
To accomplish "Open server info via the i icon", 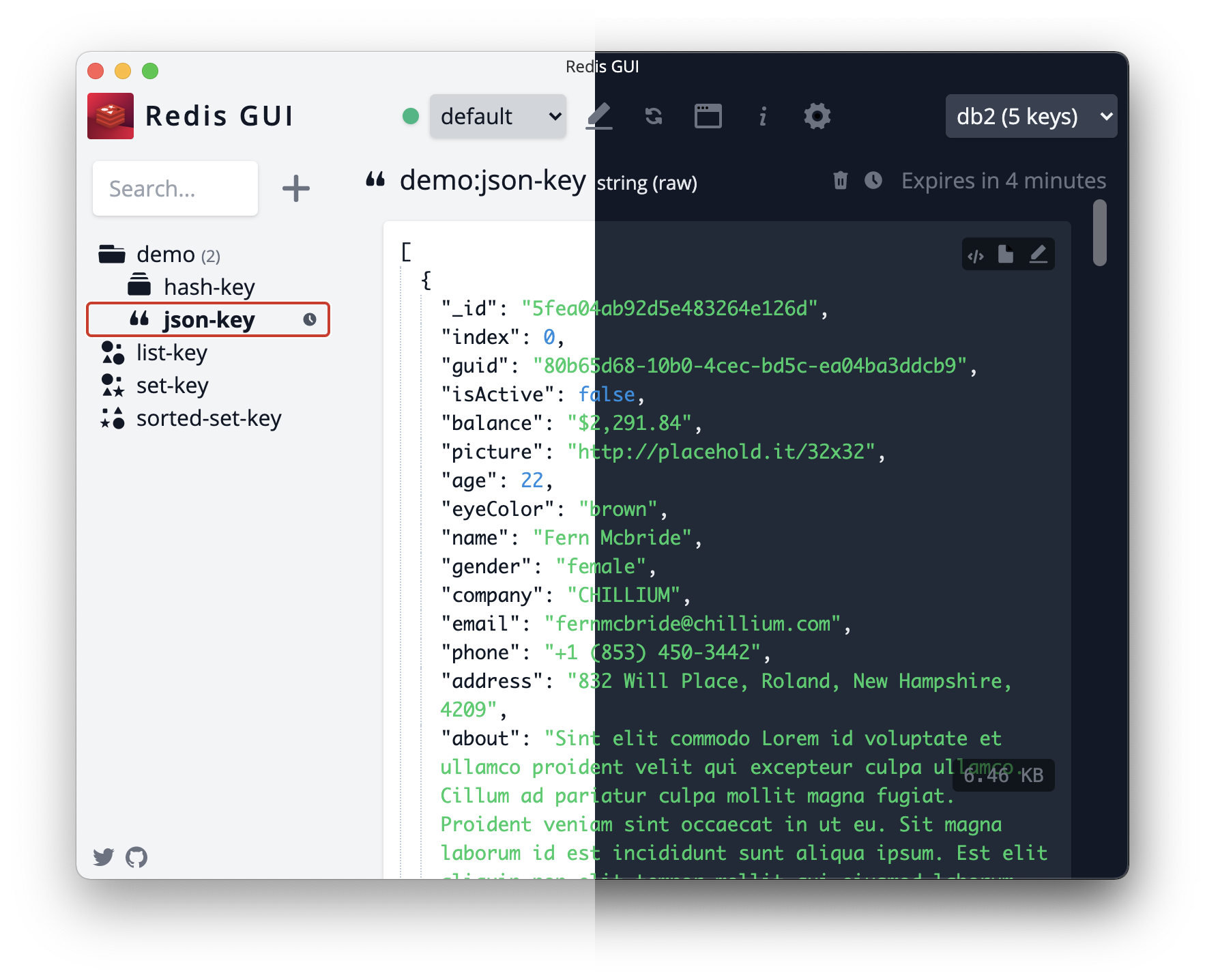I will (x=762, y=116).
